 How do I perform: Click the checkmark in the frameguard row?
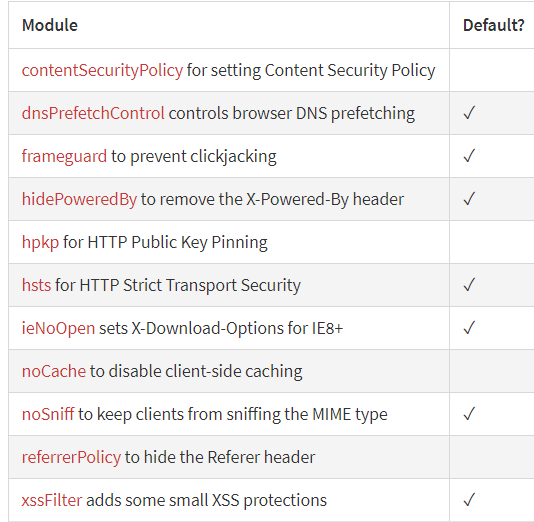(469, 156)
